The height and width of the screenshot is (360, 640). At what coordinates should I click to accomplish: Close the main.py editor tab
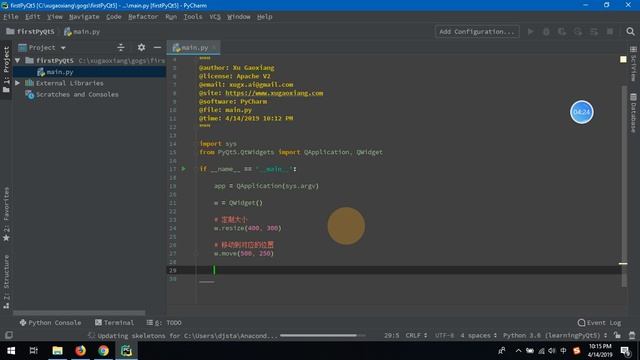point(214,48)
